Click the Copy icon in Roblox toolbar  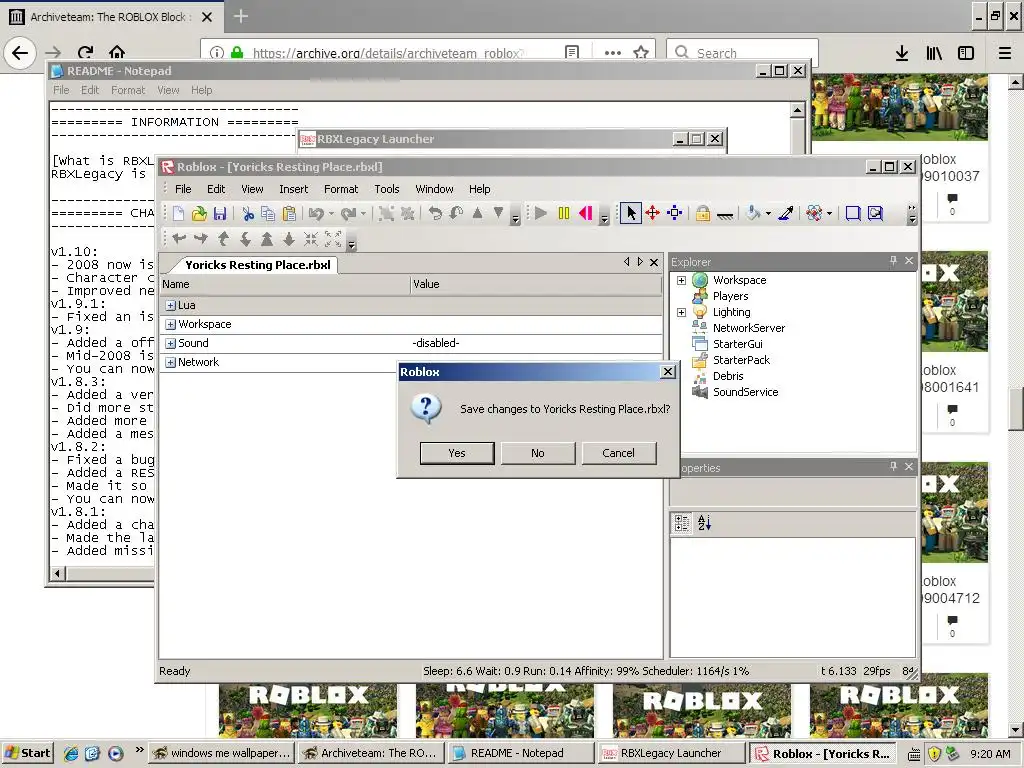click(x=268, y=214)
